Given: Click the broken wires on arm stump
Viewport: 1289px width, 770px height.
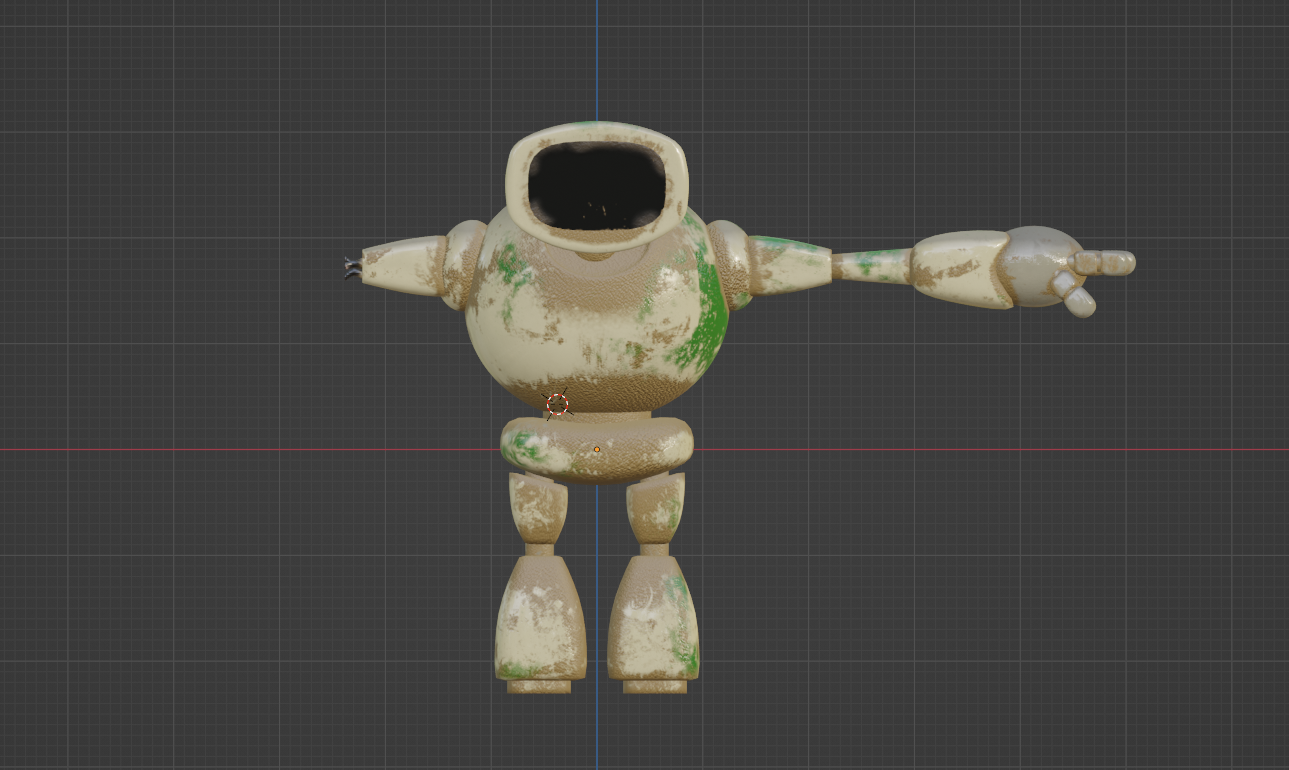Looking at the screenshot, I should pos(353,267).
